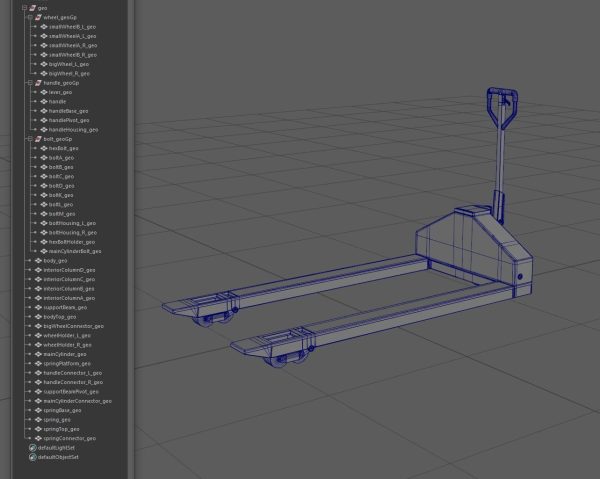
Task: Click the mesh icon of handleBase_geo
Action: click(44, 111)
